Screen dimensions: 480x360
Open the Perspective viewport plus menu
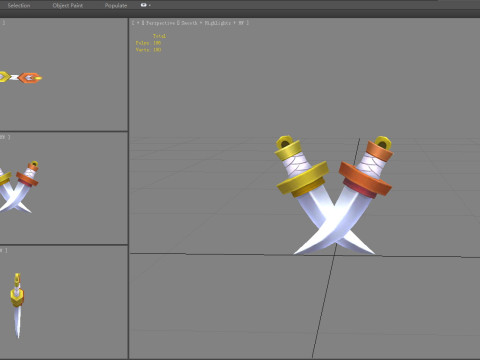137,23
